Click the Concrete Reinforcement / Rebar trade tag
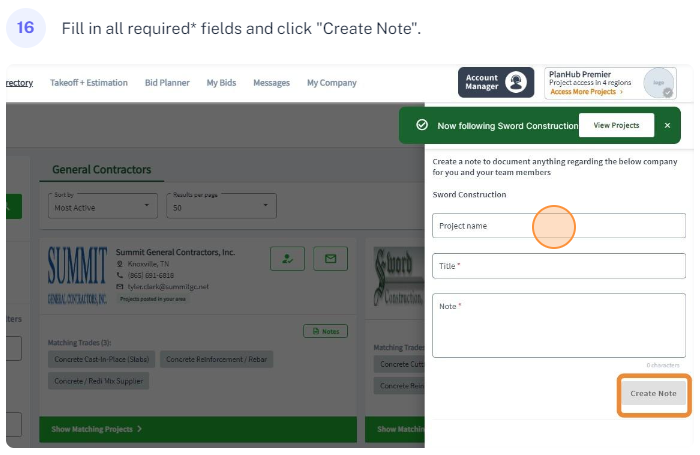The height and width of the screenshot is (455, 700). pyautogui.click(x=217, y=359)
